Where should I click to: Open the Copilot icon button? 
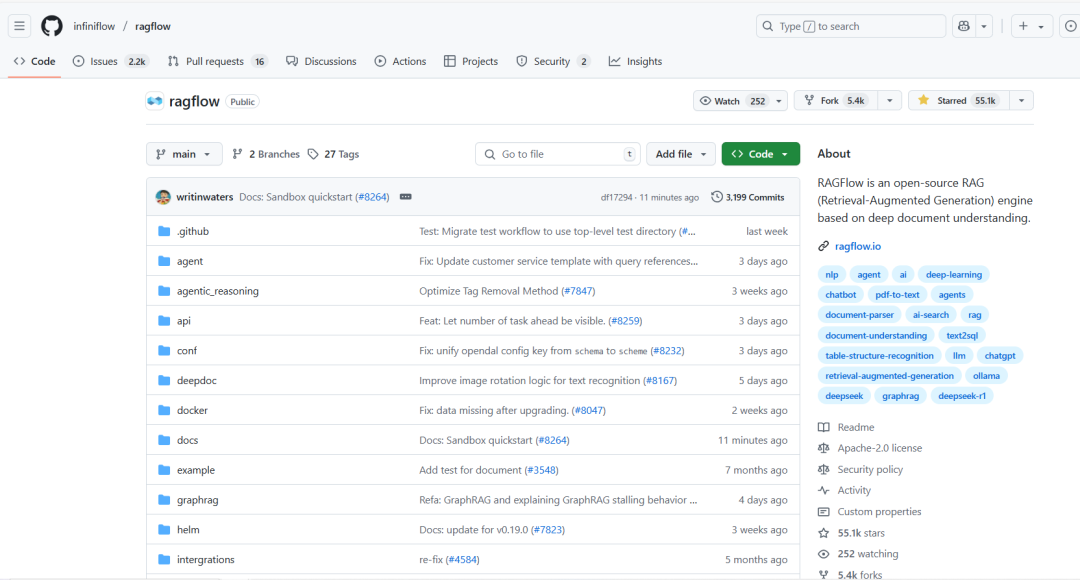[x=964, y=26]
